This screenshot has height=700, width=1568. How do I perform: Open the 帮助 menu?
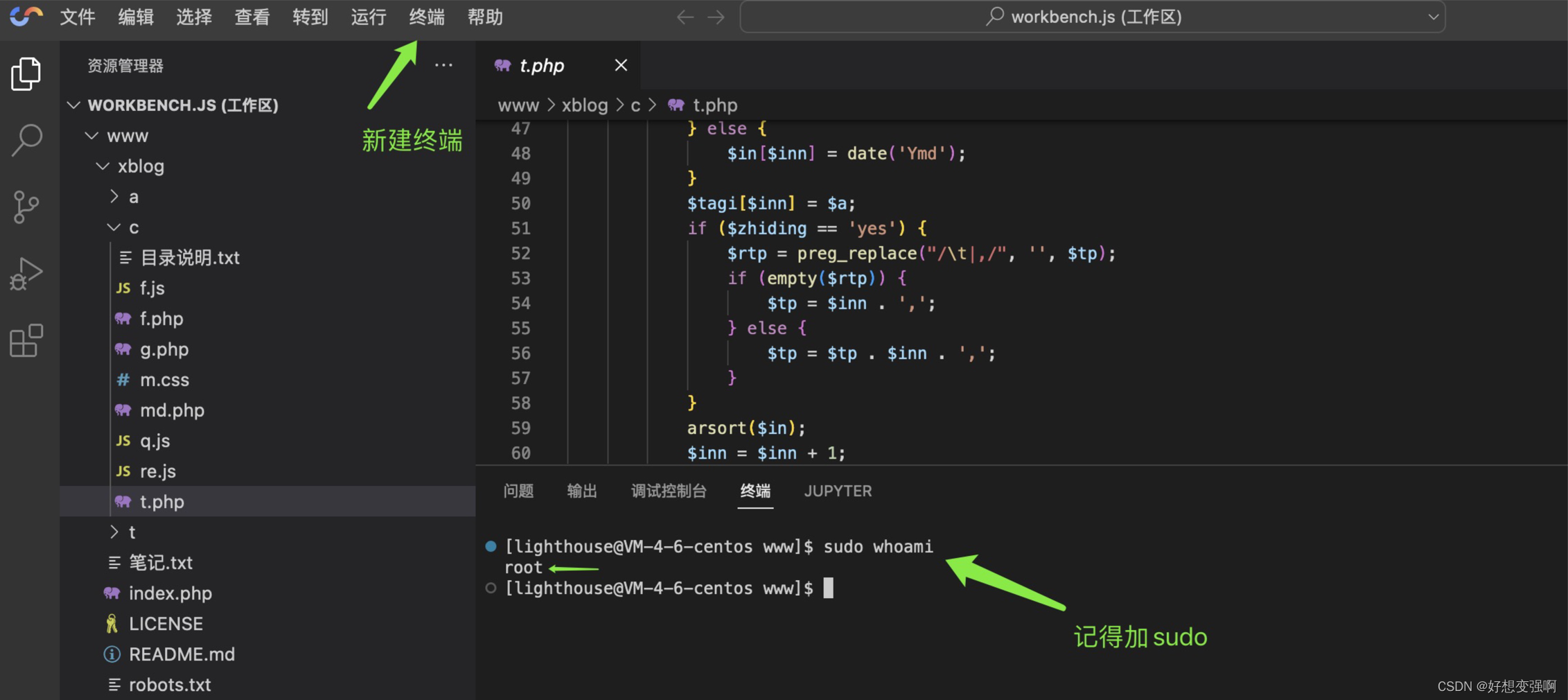tap(485, 17)
